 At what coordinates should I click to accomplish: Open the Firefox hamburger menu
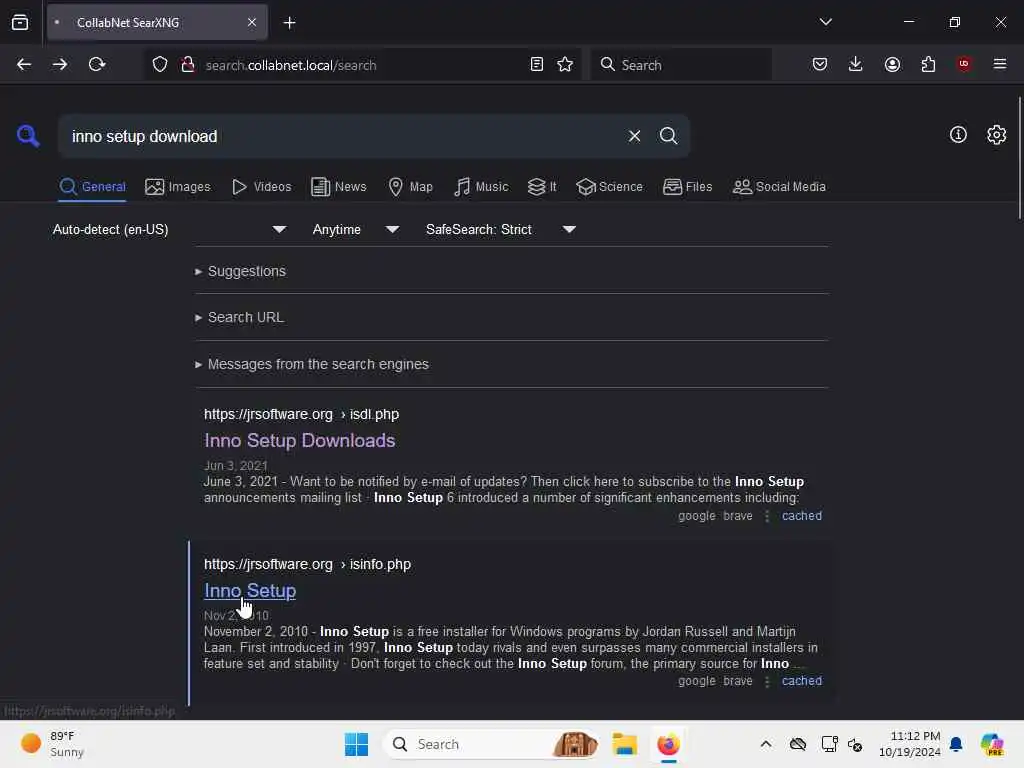pos(1000,64)
